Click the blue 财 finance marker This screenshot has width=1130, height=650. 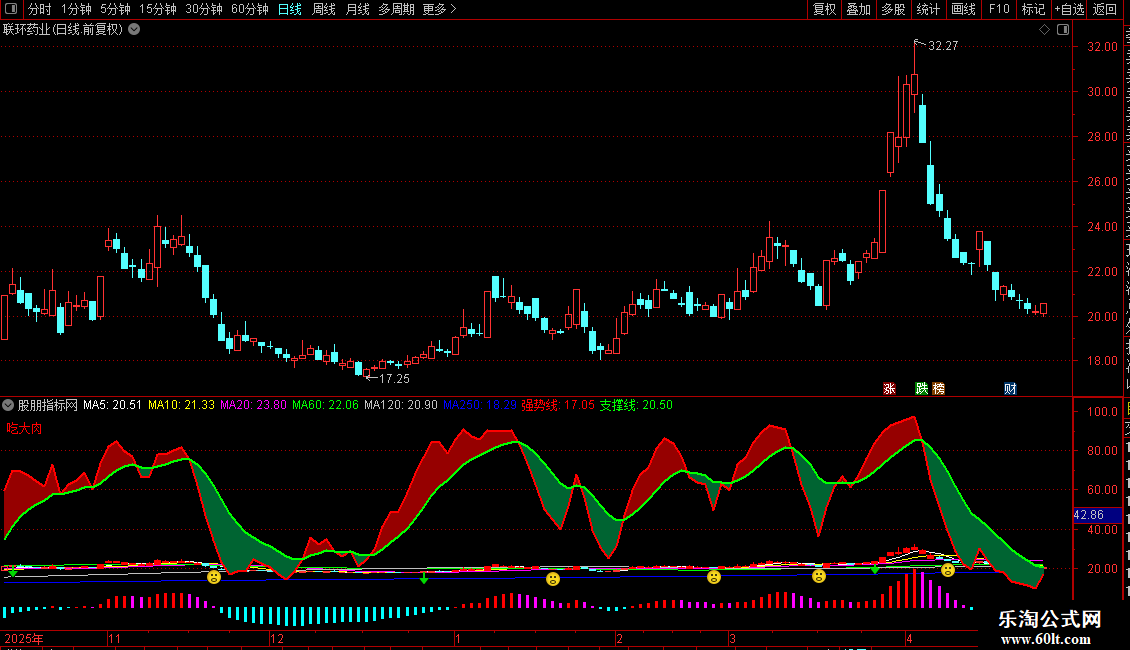pyautogui.click(x=1010, y=388)
